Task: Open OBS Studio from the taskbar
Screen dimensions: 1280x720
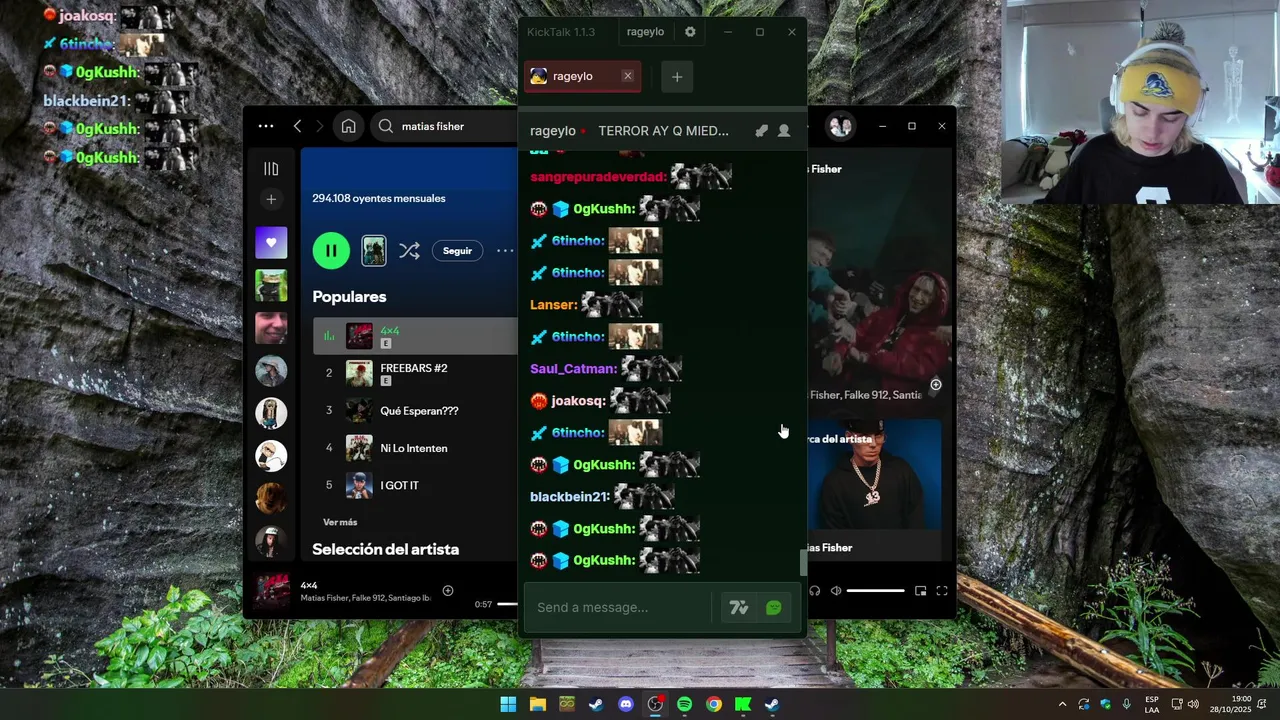Action: click(x=655, y=704)
